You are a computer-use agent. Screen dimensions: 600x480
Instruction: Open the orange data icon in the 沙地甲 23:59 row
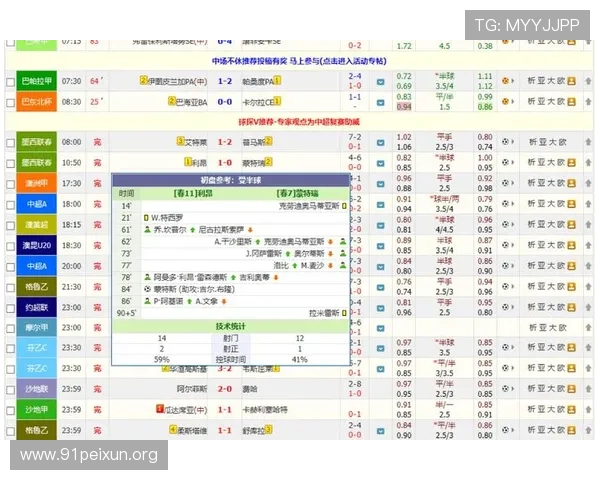point(571,409)
